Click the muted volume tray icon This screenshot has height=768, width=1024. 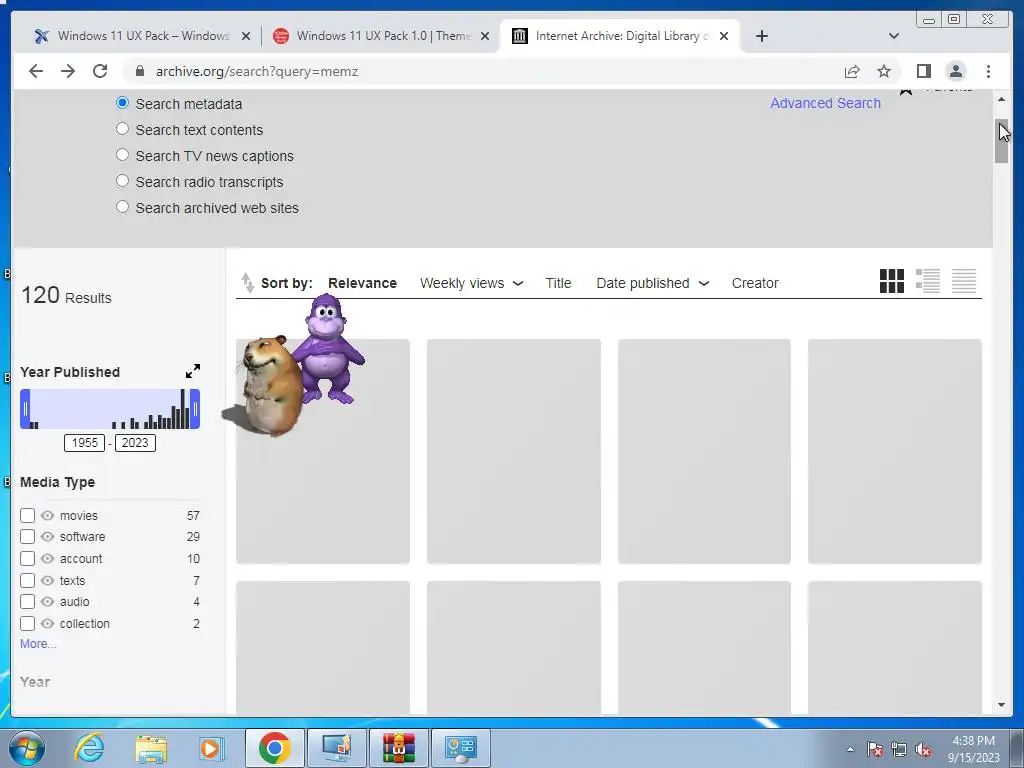pyautogui.click(x=923, y=749)
